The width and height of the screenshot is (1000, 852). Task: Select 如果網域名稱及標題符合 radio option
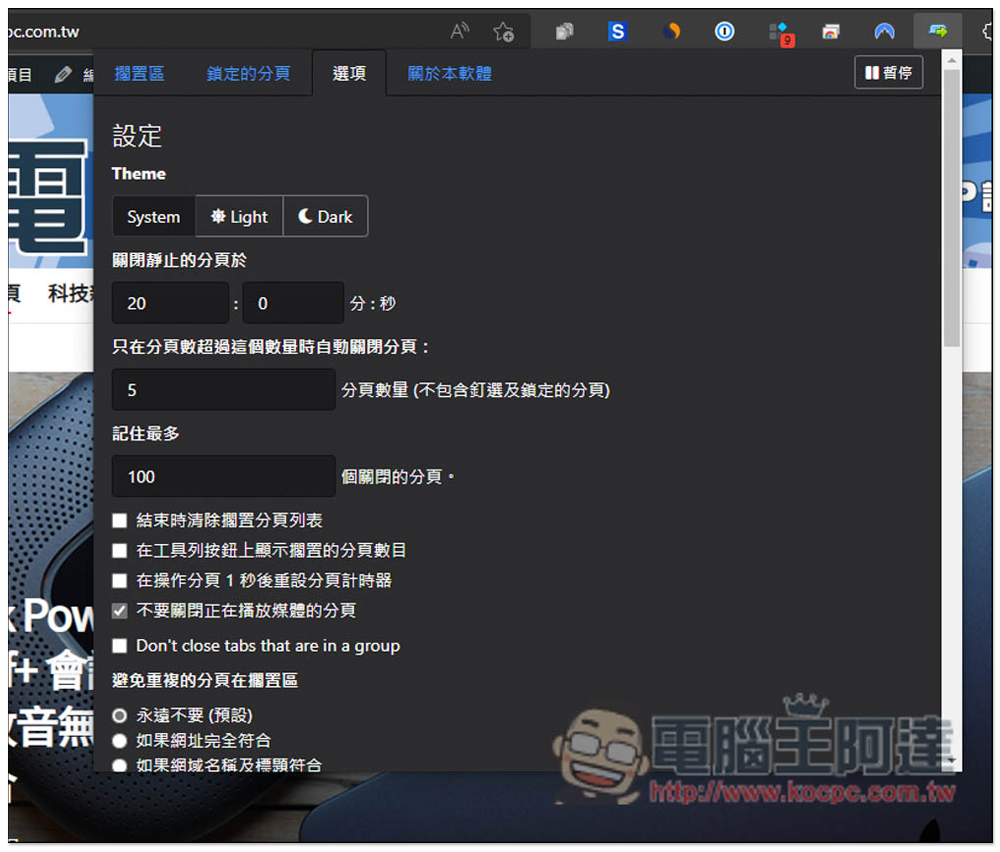click(x=119, y=765)
